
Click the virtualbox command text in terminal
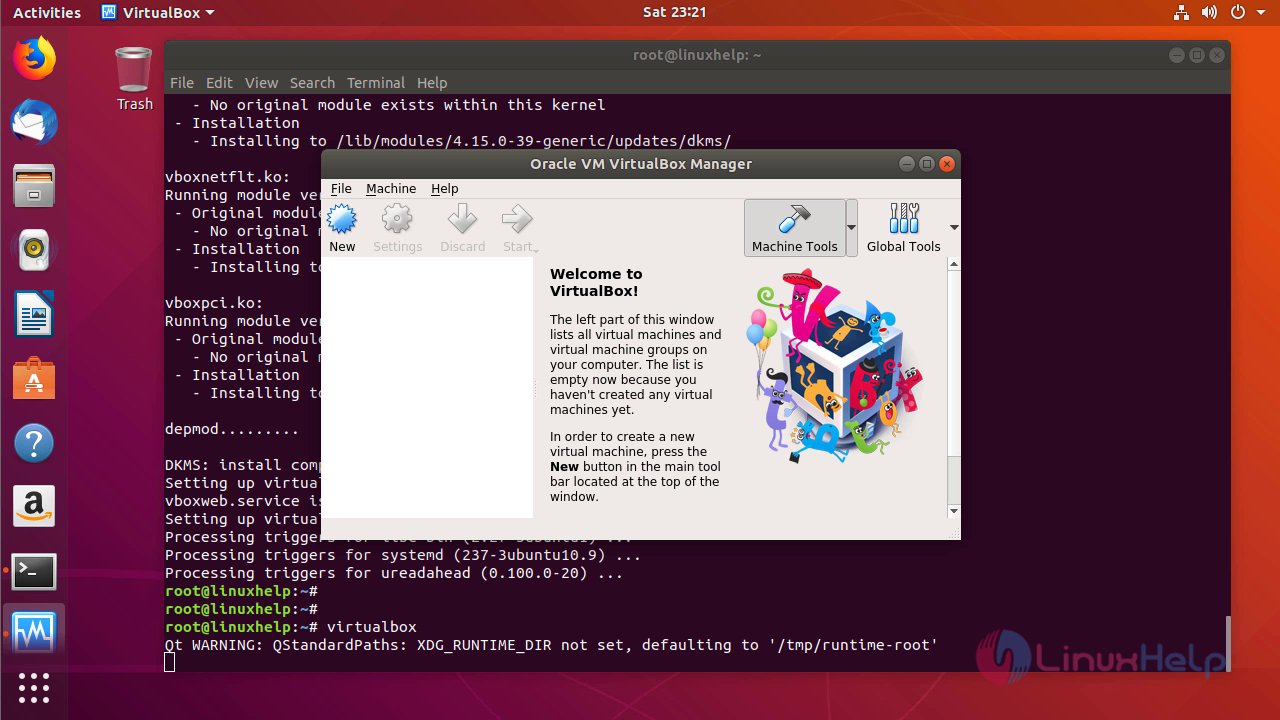coord(371,627)
